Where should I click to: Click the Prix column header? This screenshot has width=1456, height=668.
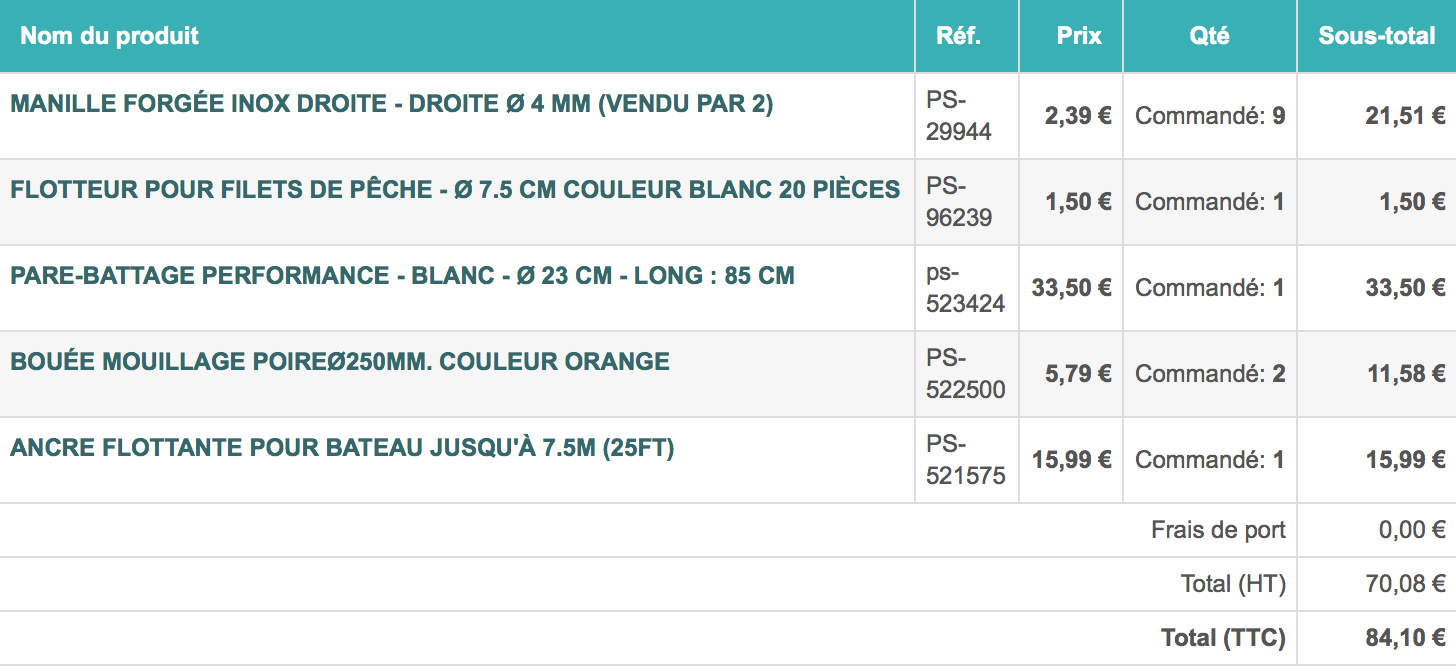click(x=1079, y=36)
